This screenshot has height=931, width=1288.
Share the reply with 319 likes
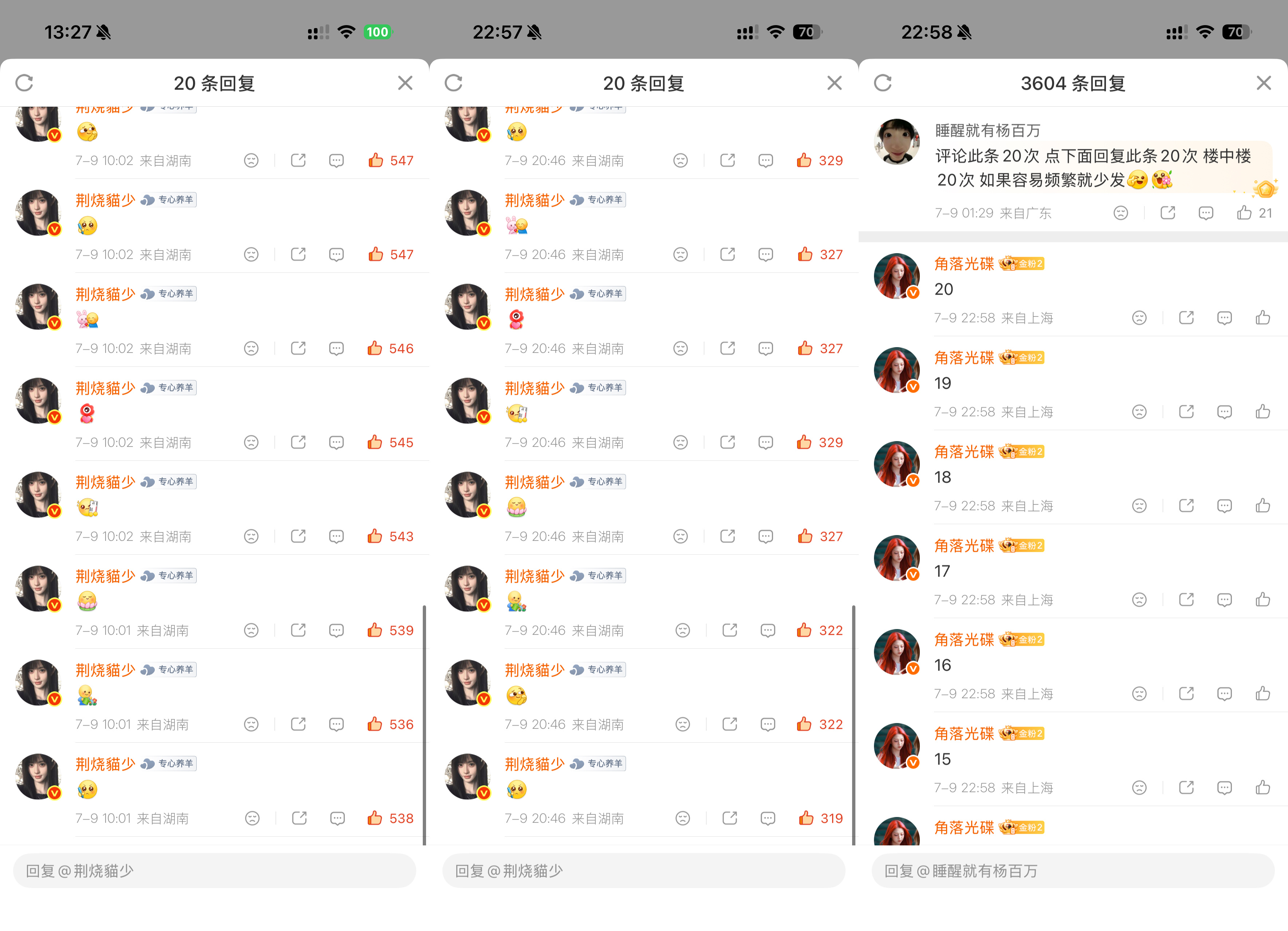pyautogui.click(x=729, y=817)
